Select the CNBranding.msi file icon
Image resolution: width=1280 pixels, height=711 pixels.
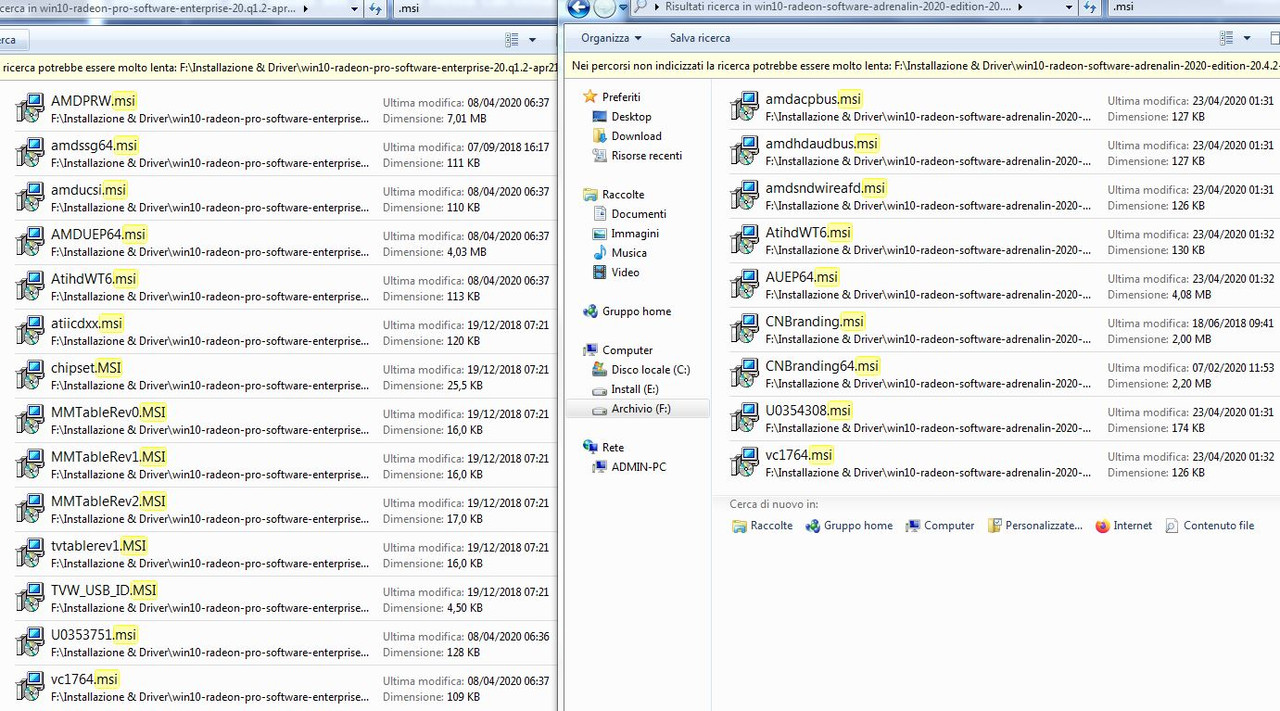pos(745,329)
